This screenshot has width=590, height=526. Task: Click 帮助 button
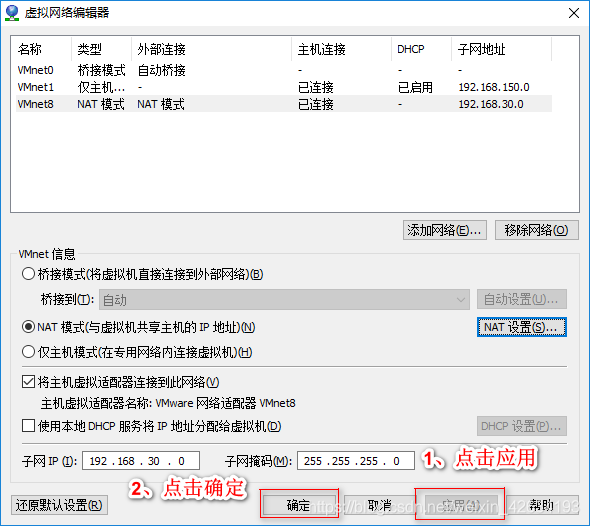542,505
